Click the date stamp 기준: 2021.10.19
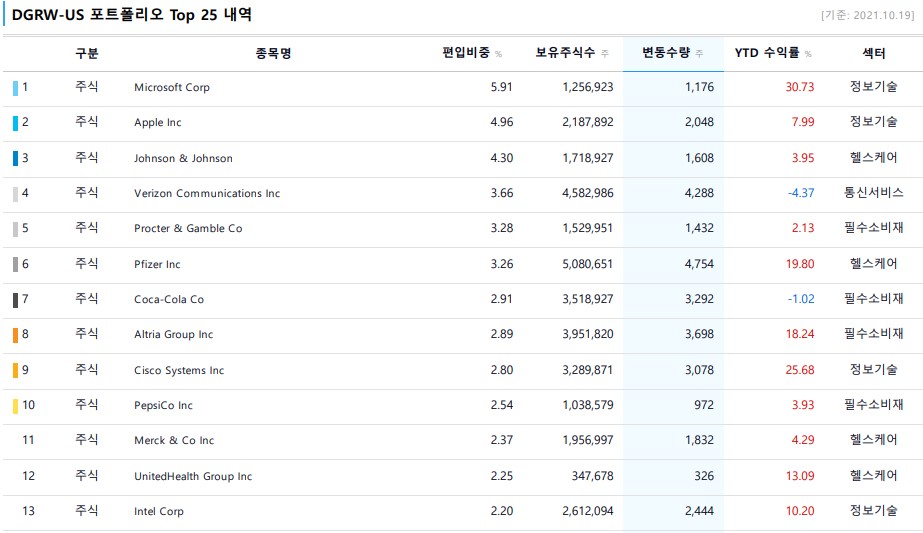923x533 pixels. [868, 15]
